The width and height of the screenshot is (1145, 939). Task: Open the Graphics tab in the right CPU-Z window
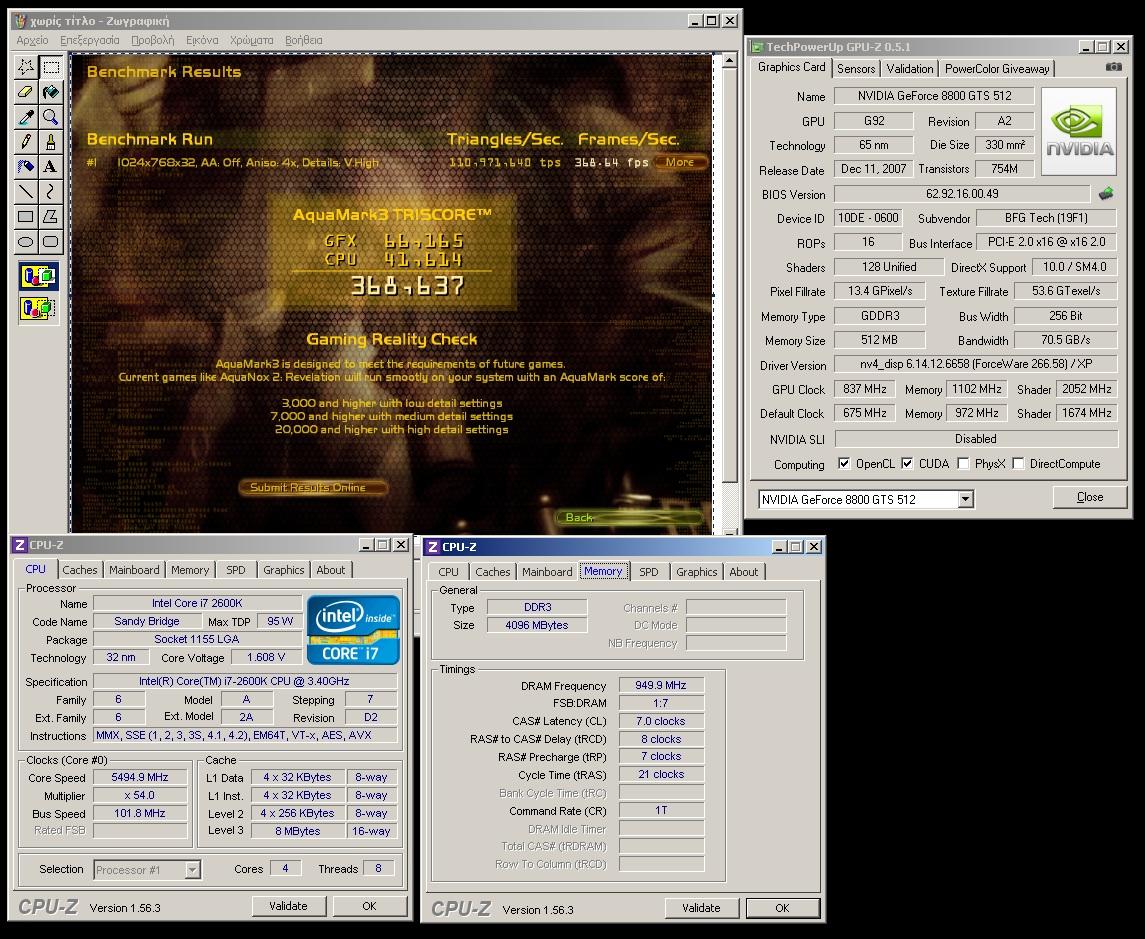(x=697, y=572)
